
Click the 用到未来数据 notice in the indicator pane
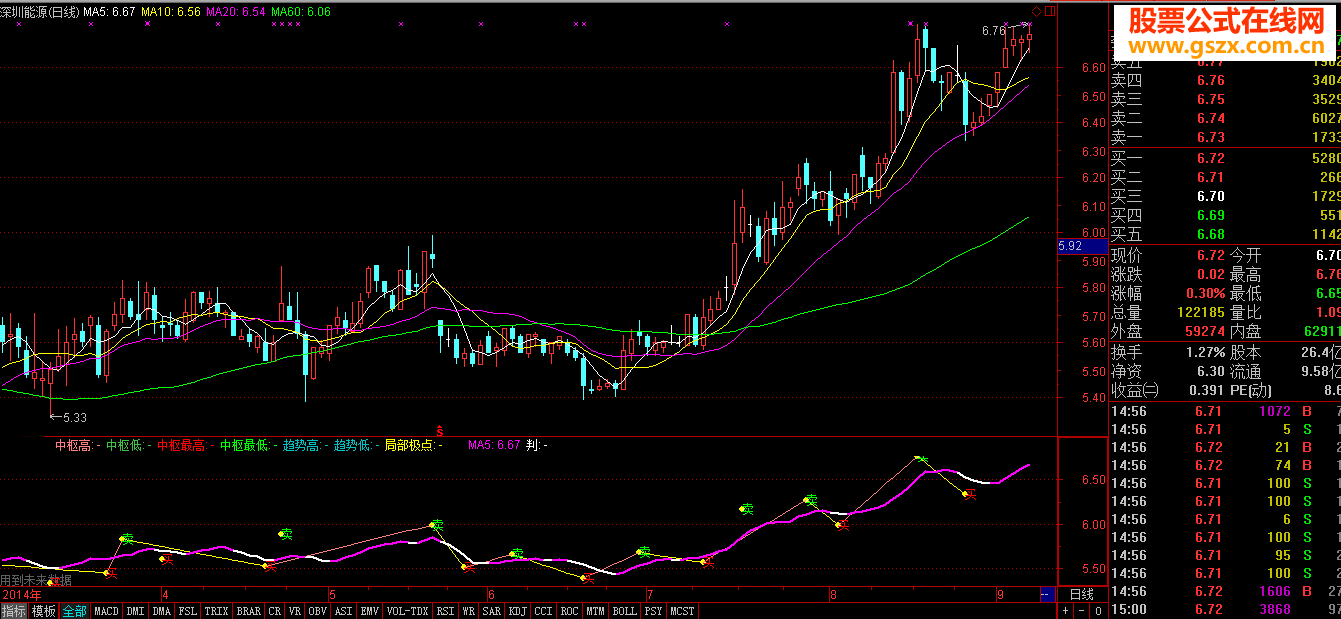tap(36, 579)
